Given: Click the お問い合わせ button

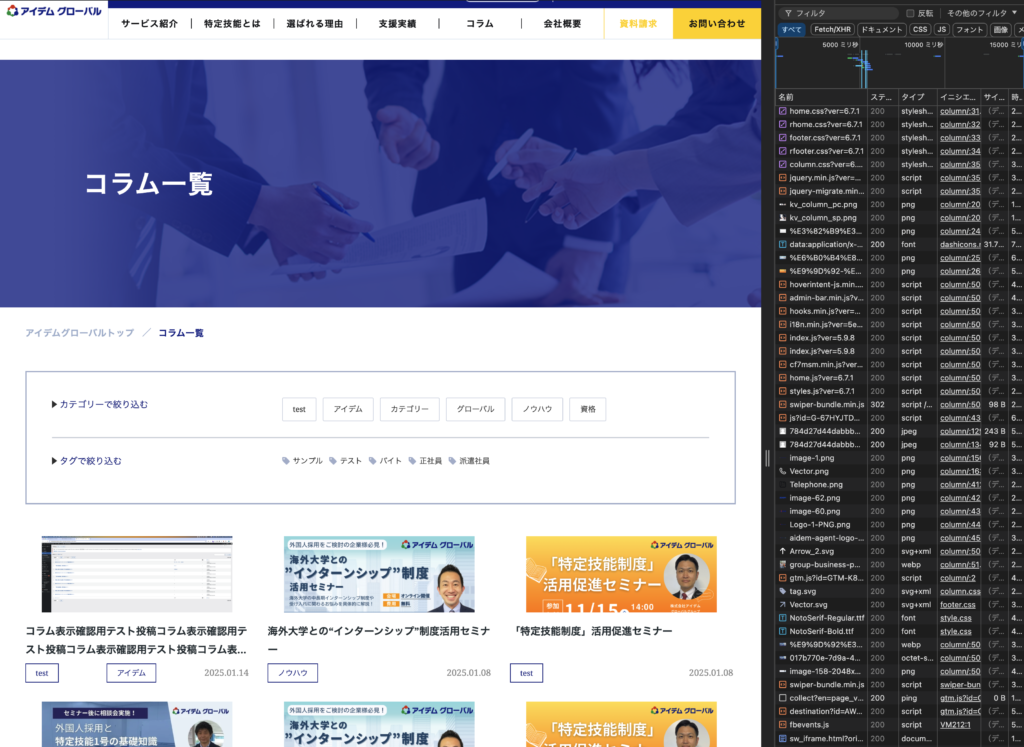Looking at the screenshot, I should [716, 24].
